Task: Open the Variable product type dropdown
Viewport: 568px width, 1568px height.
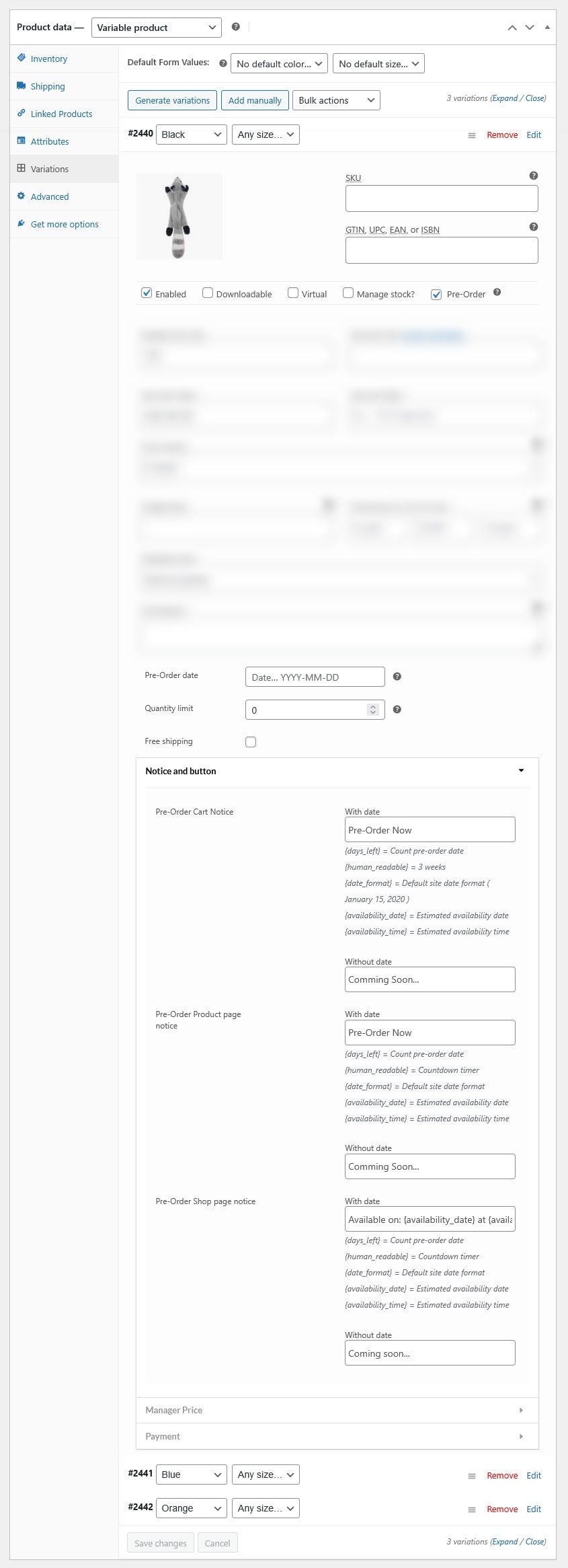Action: 156,28
